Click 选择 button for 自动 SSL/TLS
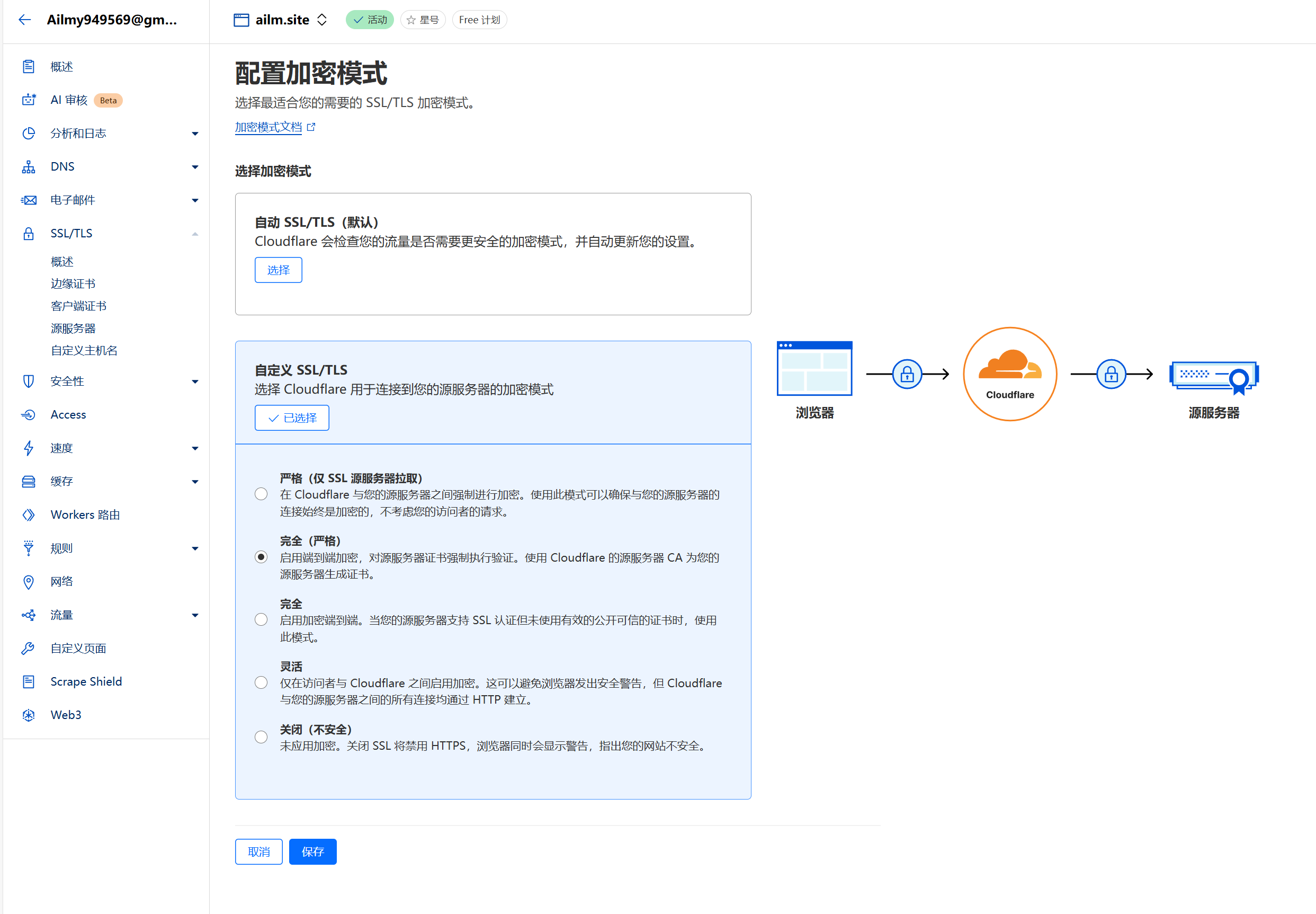This screenshot has height=914, width=1316. point(278,270)
